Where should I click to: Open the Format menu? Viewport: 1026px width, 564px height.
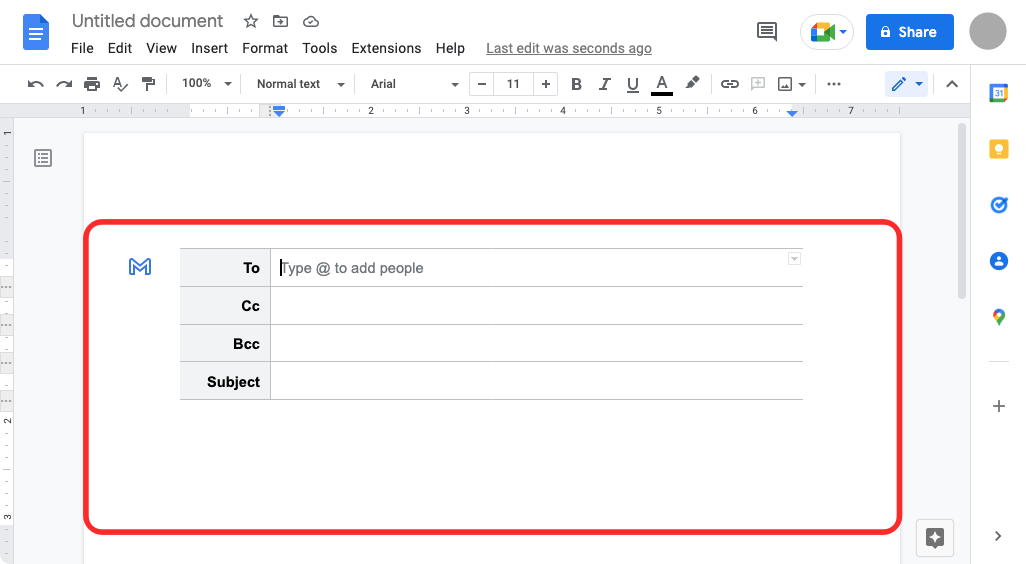(x=265, y=48)
